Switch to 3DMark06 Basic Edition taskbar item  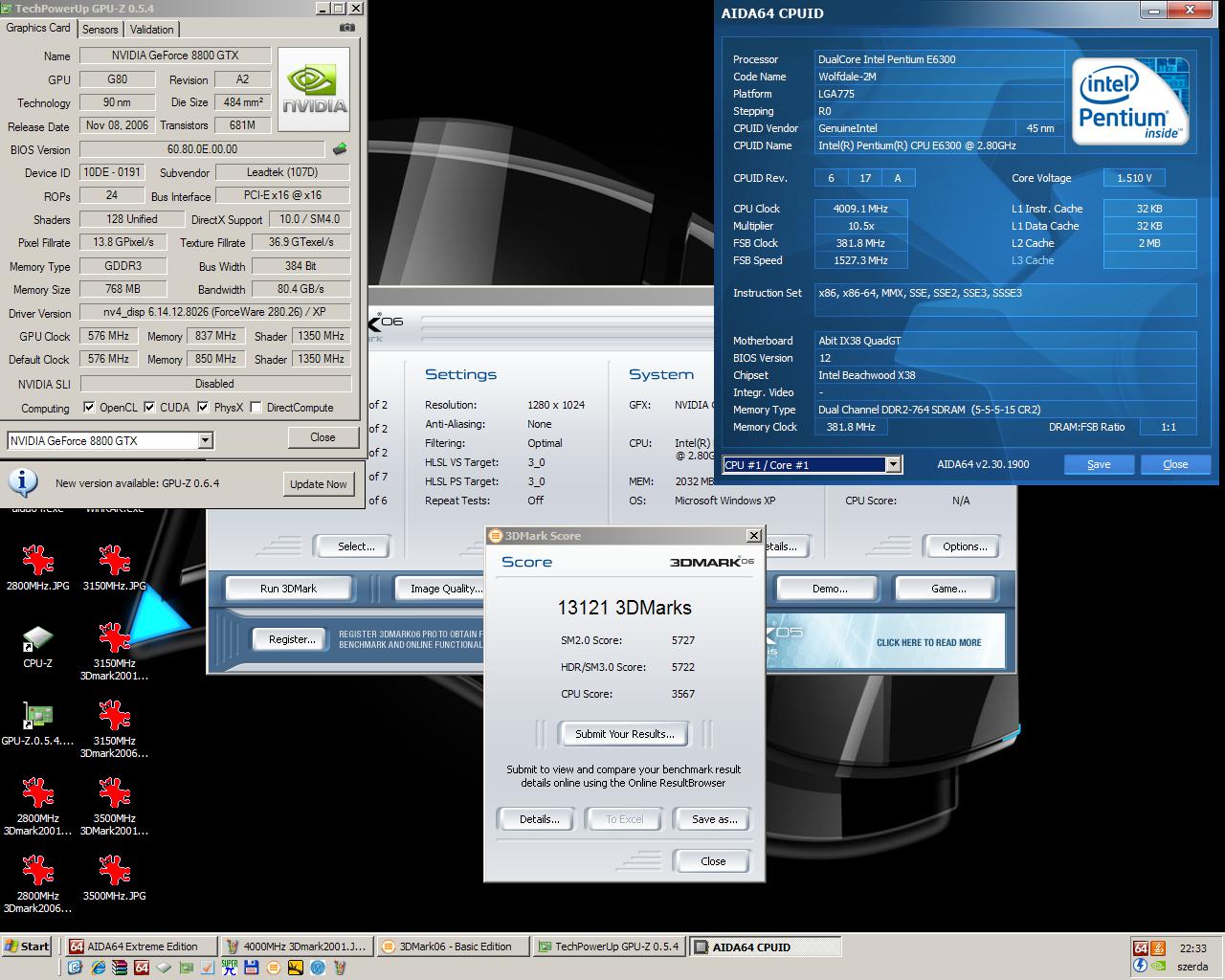coord(454,947)
